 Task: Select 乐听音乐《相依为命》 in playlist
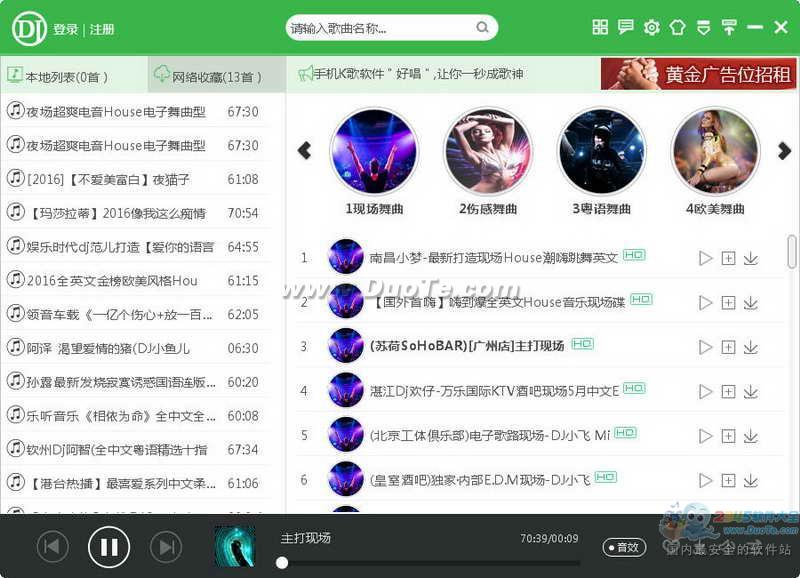(136, 416)
